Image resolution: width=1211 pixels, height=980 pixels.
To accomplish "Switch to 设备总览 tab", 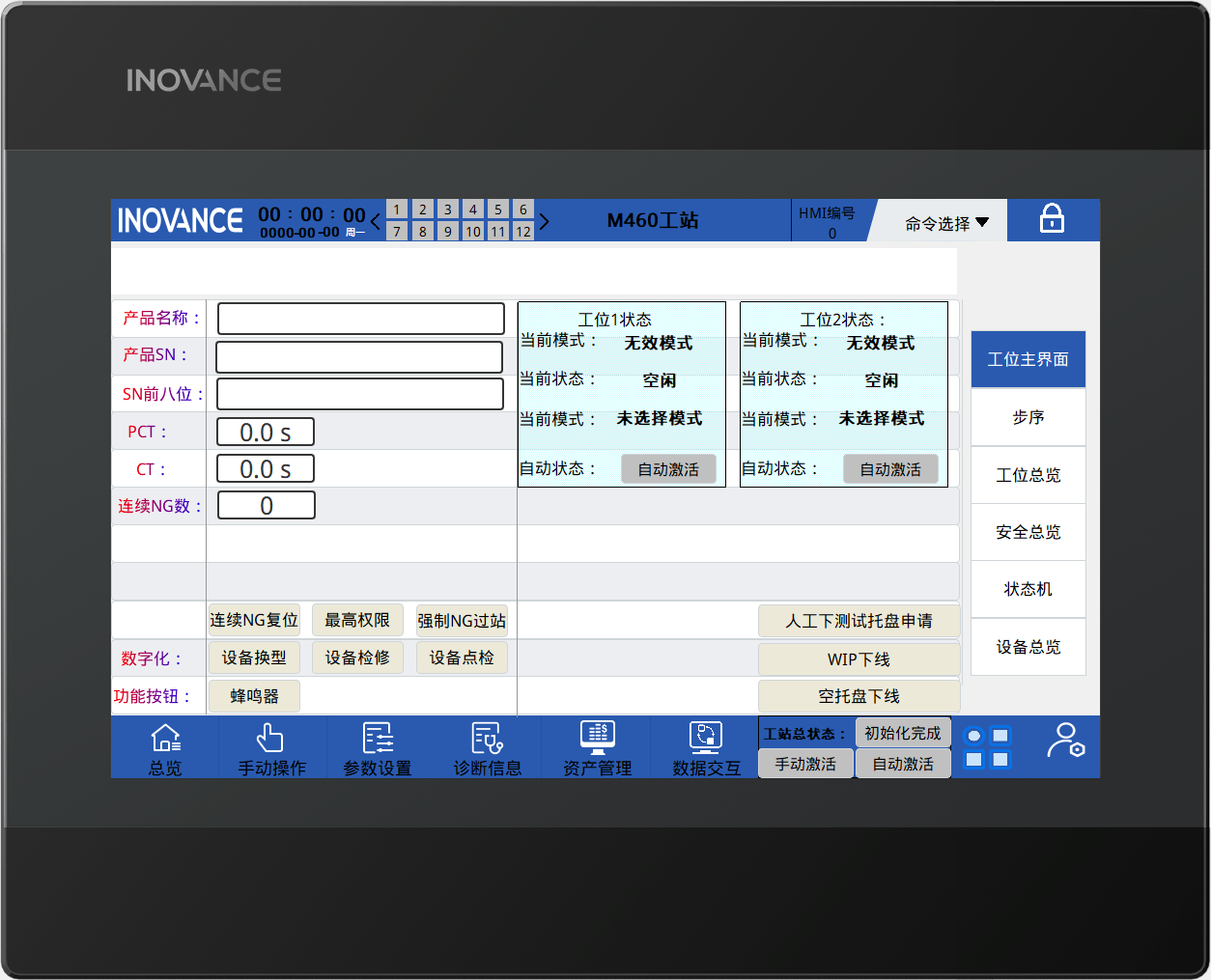I will 1028,647.
